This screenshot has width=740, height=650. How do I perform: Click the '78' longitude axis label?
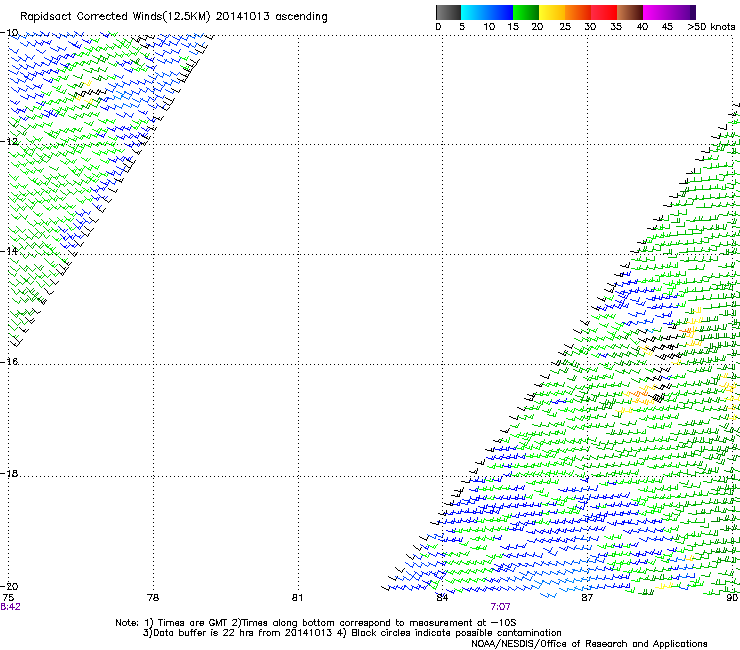153,598
